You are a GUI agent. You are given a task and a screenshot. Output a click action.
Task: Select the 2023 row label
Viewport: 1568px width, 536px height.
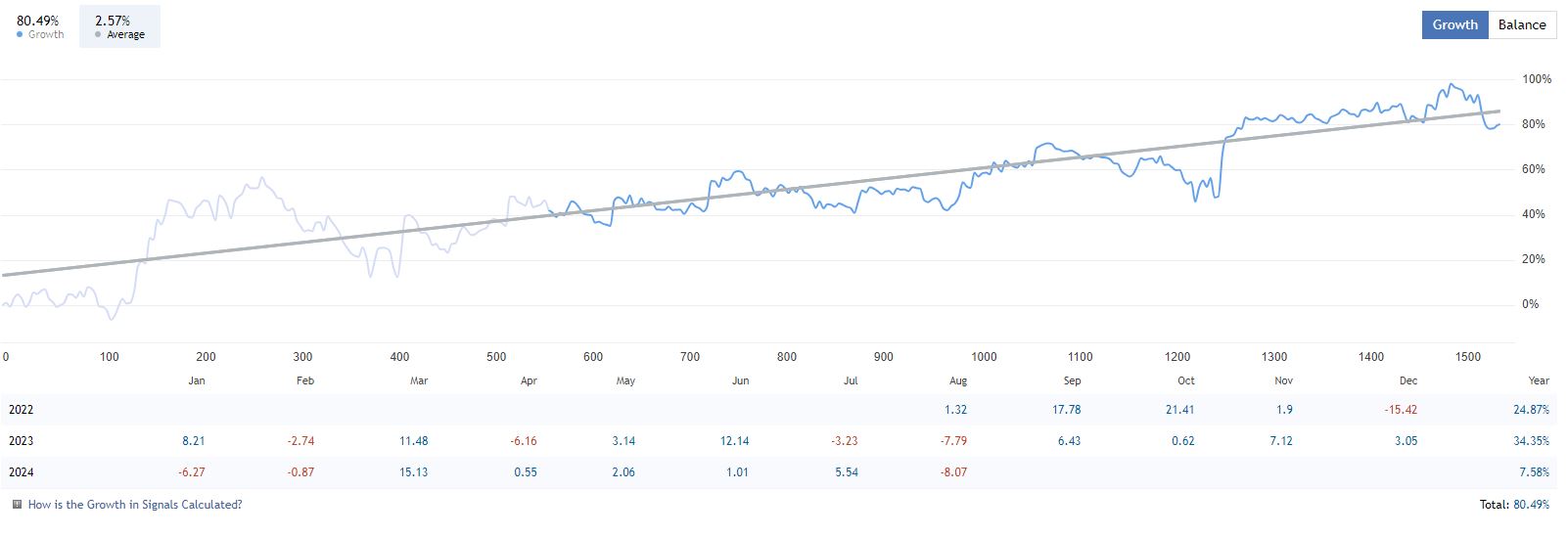click(x=21, y=441)
